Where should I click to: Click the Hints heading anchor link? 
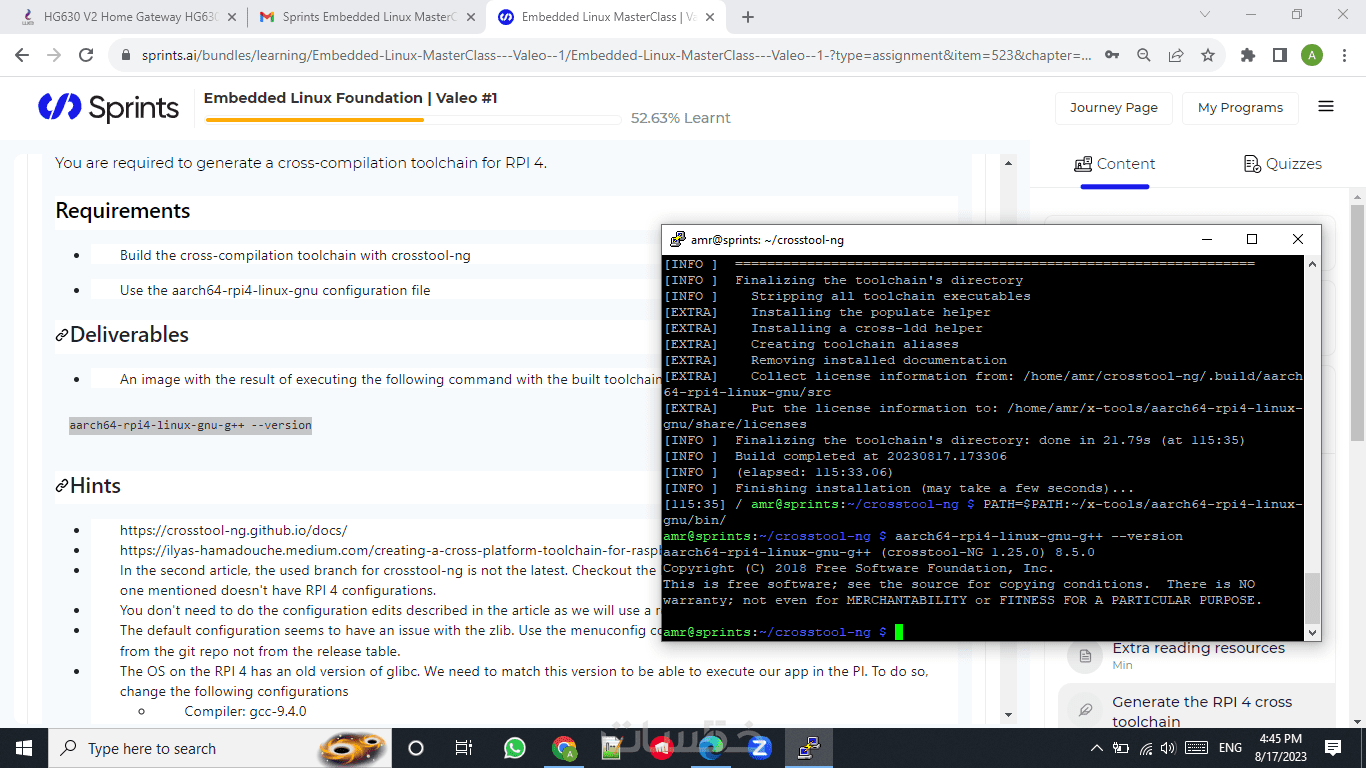(x=62, y=486)
